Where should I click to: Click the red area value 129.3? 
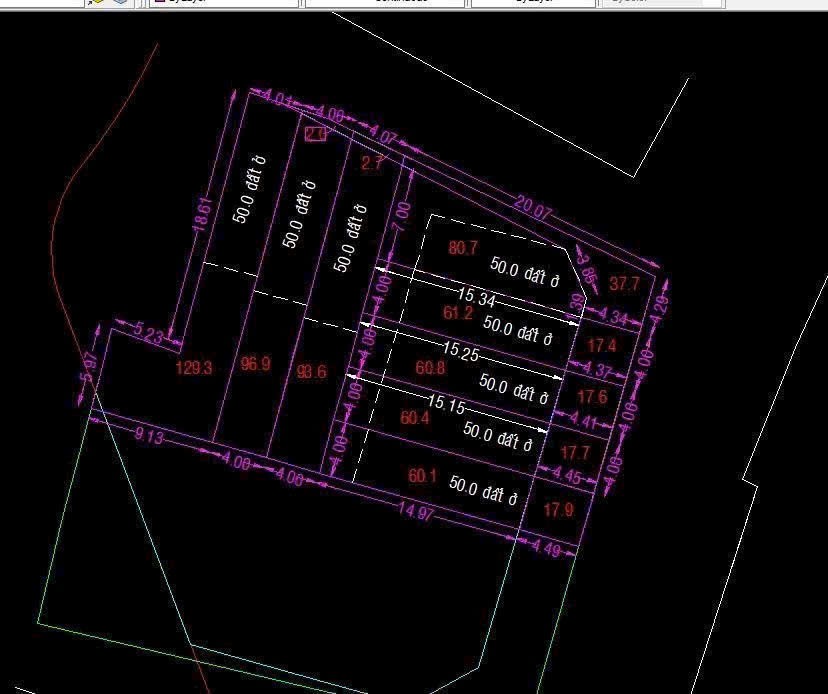pos(194,368)
